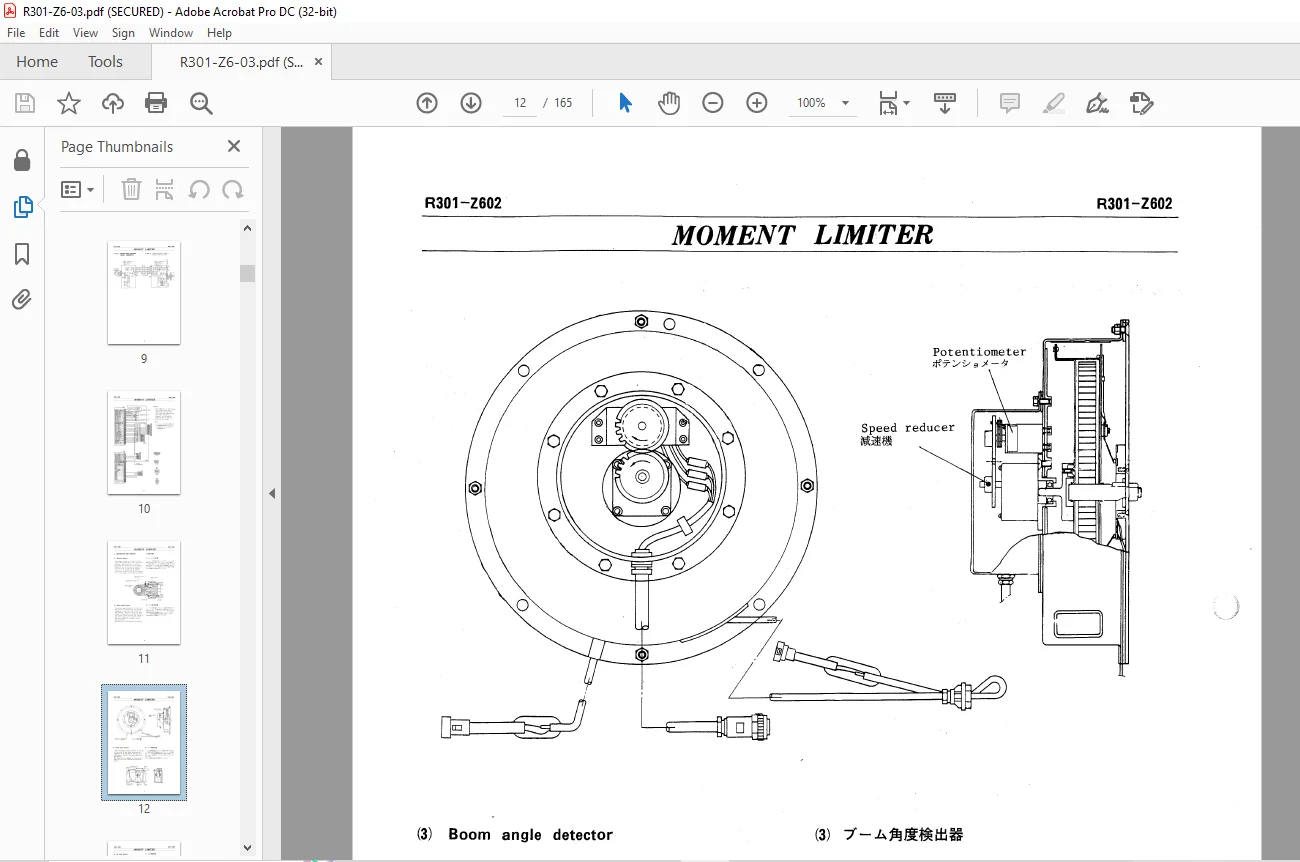Image resolution: width=1300 pixels, height=862 pixels.
Task: Open fit page width options
Action: (893, 103)
